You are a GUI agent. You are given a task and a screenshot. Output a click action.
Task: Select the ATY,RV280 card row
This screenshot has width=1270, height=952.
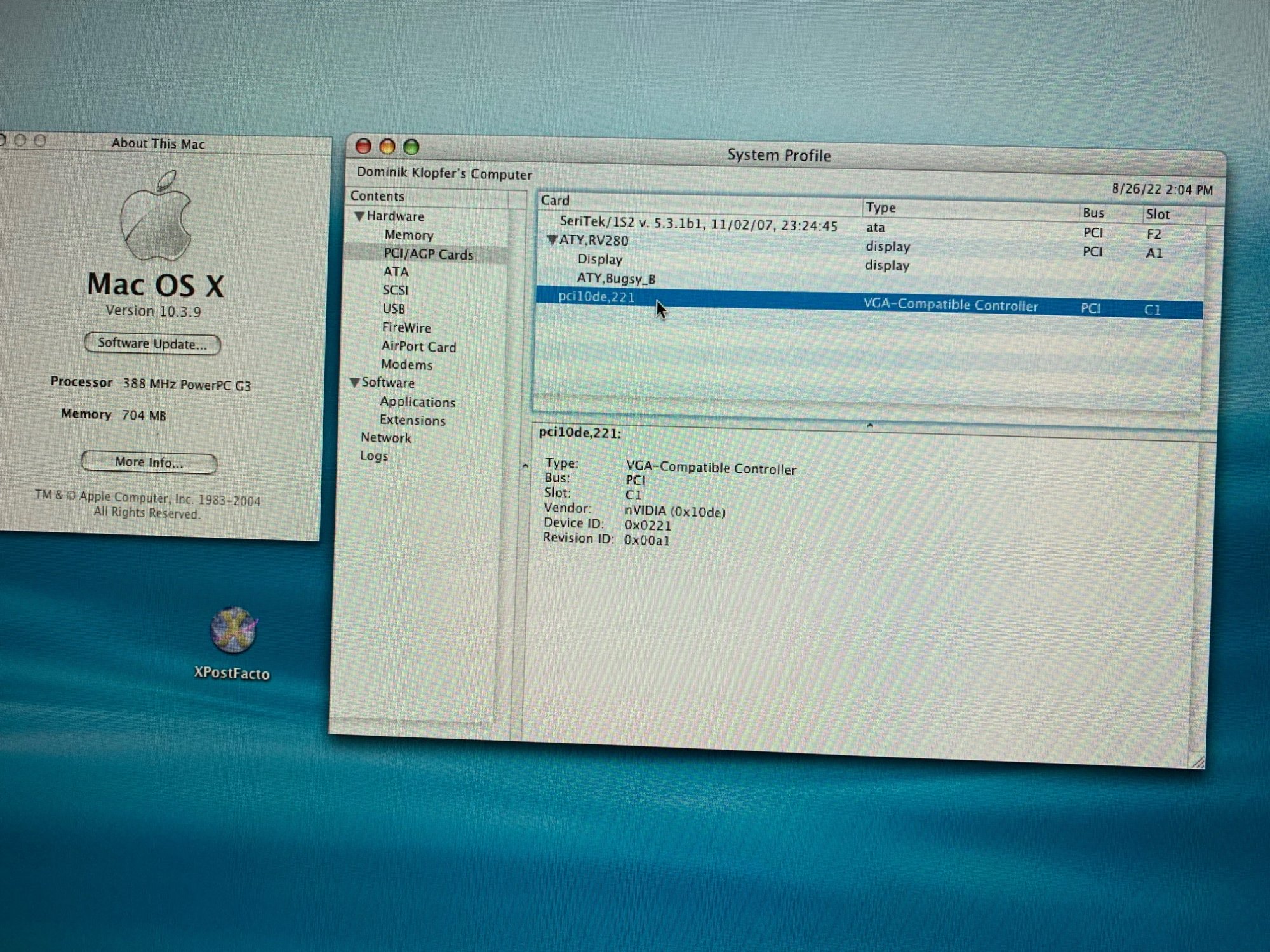coord(871,246)
